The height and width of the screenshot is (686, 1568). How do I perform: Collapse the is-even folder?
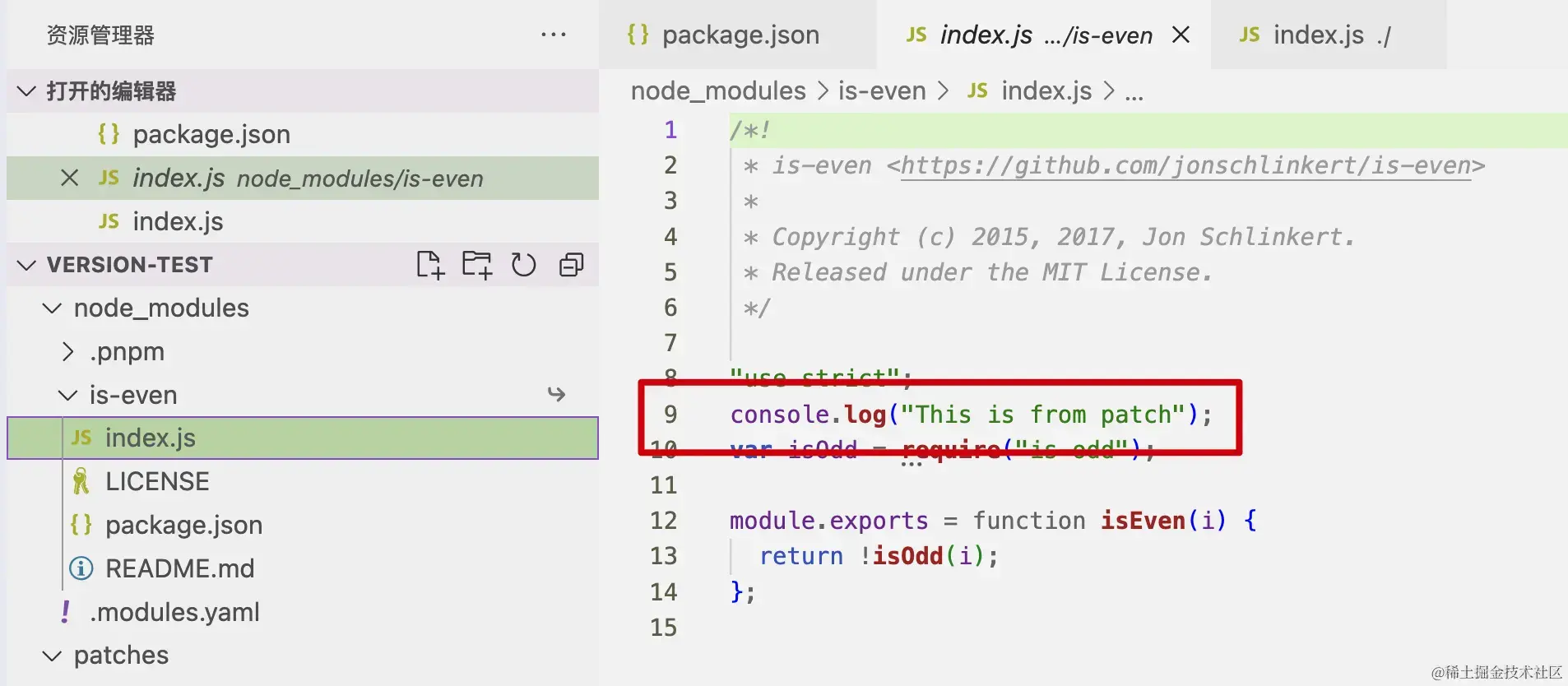tap(68, 395)
